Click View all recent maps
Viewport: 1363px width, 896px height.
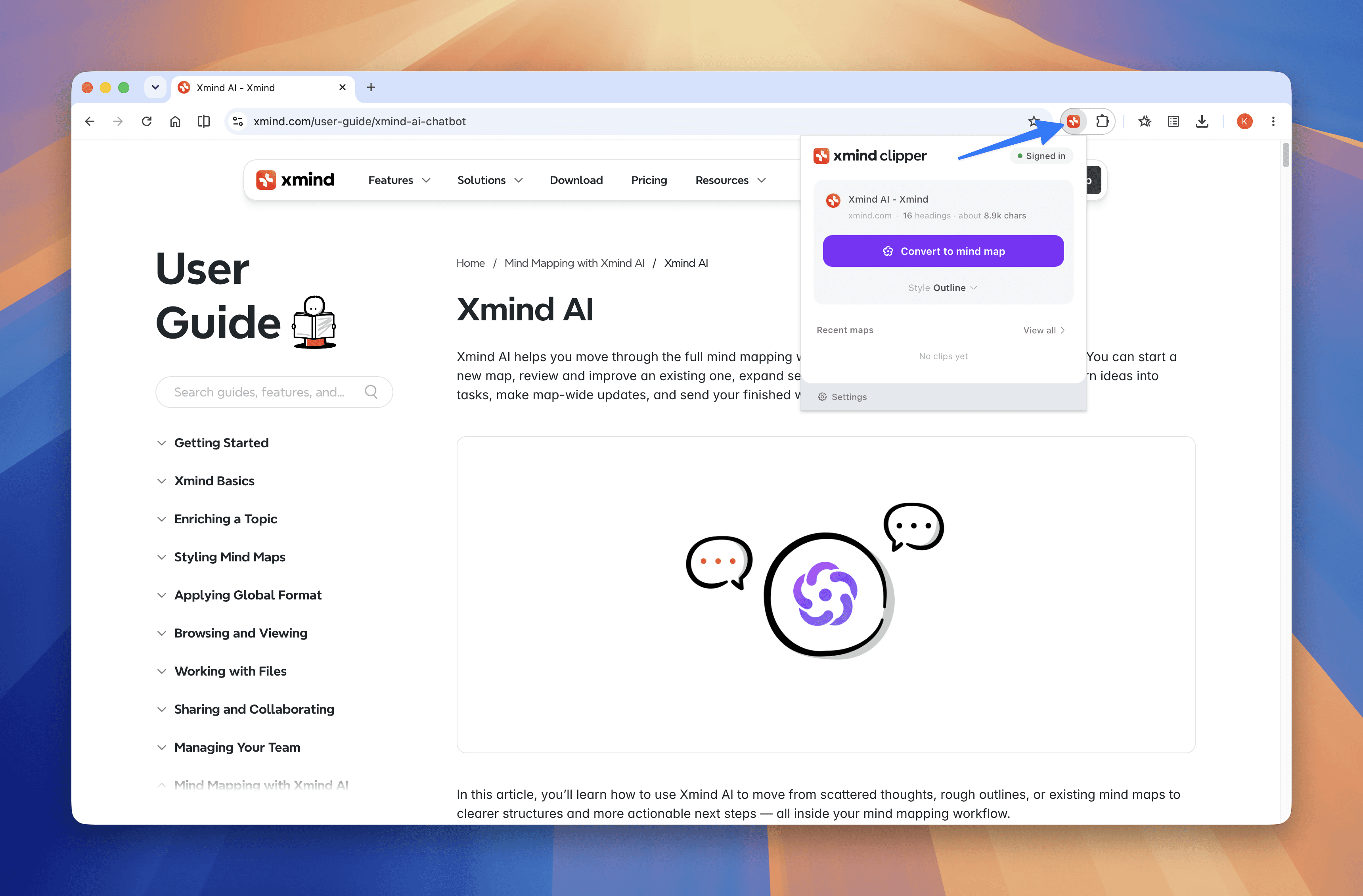point(1044,330)
